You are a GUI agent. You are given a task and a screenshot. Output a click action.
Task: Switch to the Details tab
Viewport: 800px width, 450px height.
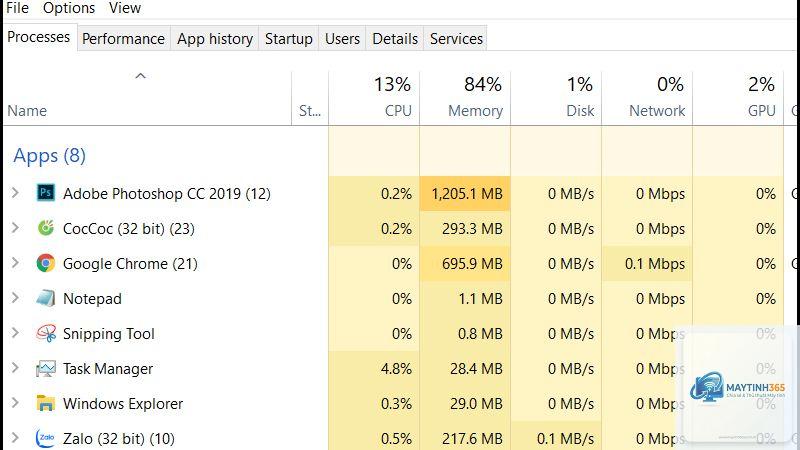pos(395,39)
